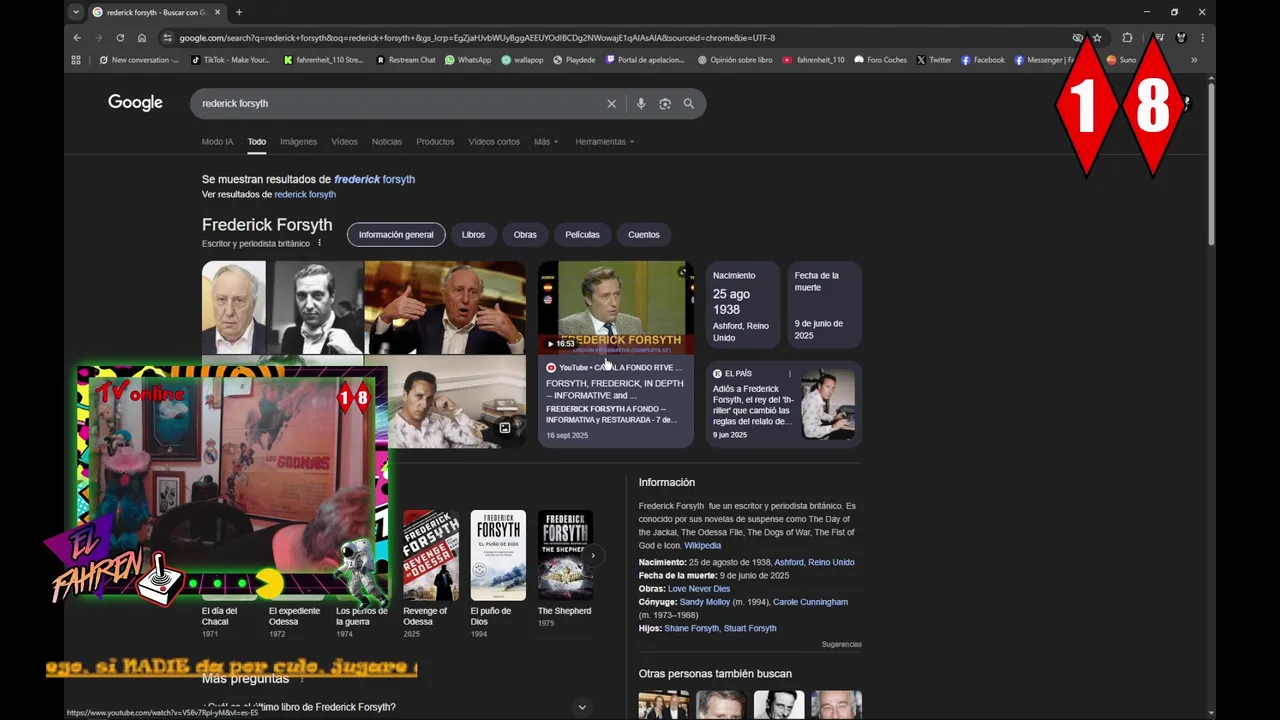Go back with the browser back arrow
Screen dimensions: 1280x720
tap(77, 38)
